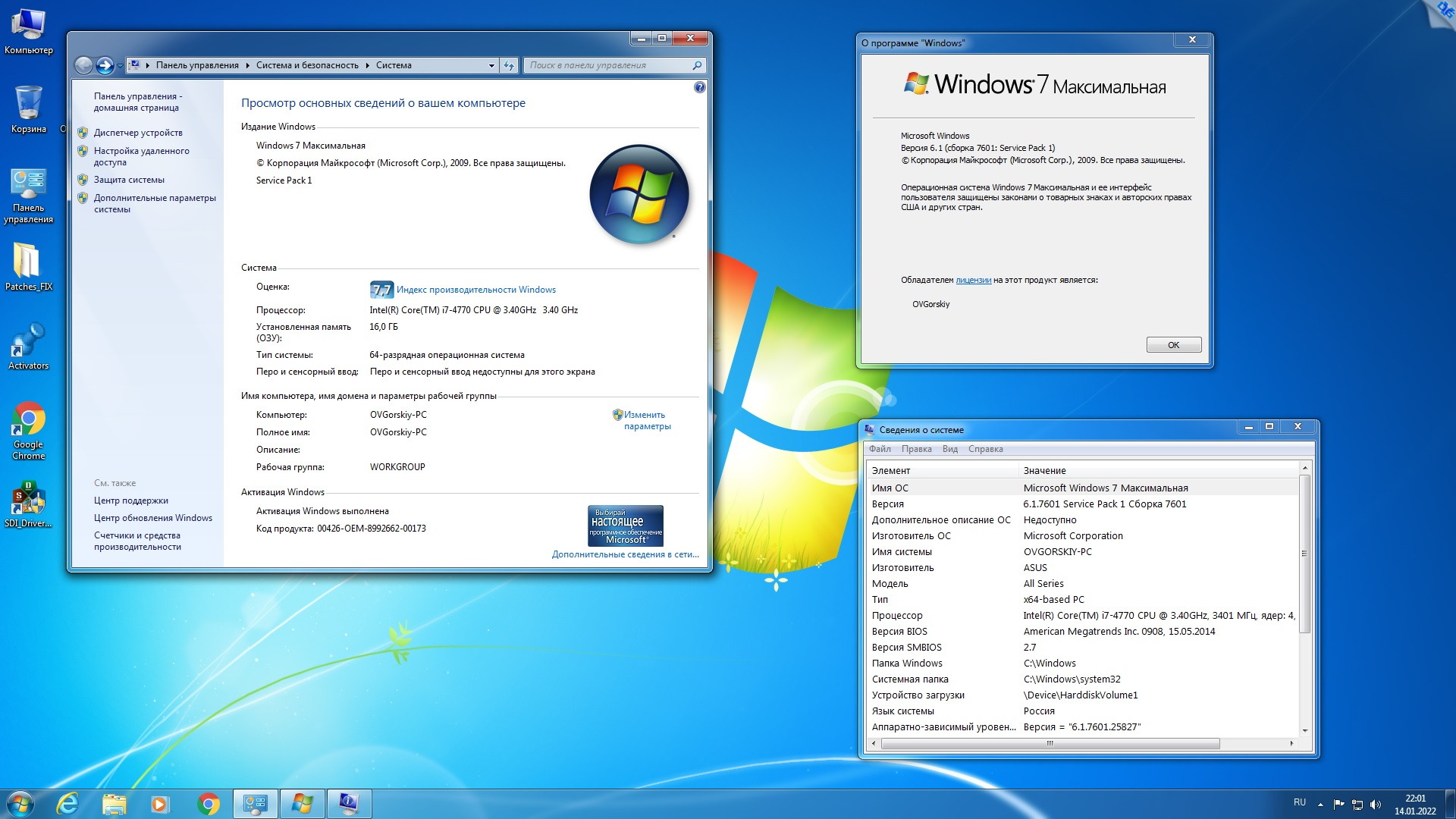
Task: Switch to About Windows taskbar button
Action: [x=302, y=804]
